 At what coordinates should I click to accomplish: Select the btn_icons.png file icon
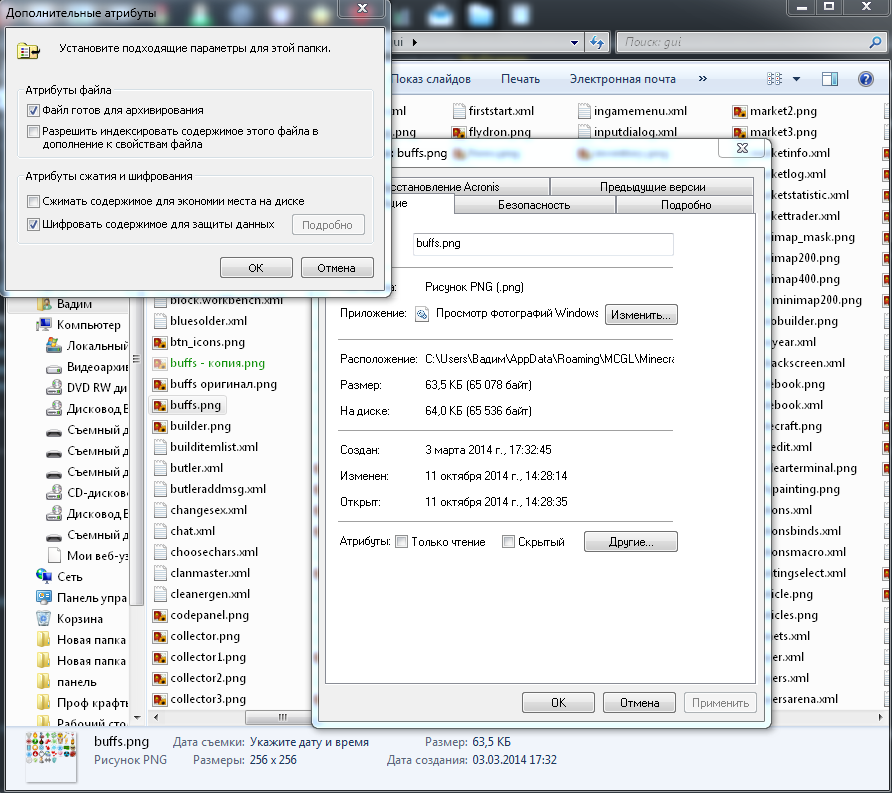click(160, 342)
